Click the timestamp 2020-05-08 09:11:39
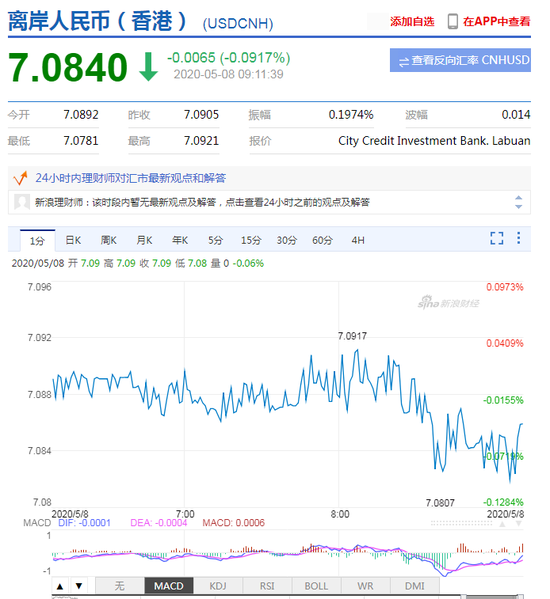550x599 pixels. tap(228, 74)
